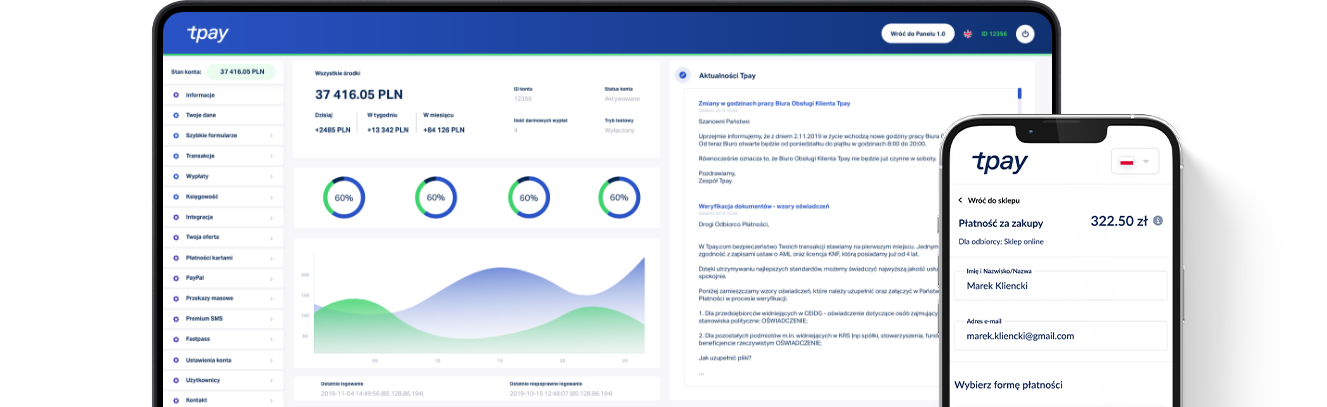
Task: Open the Weryfikacja dokumentów news link
Action: tap(763, 206)
